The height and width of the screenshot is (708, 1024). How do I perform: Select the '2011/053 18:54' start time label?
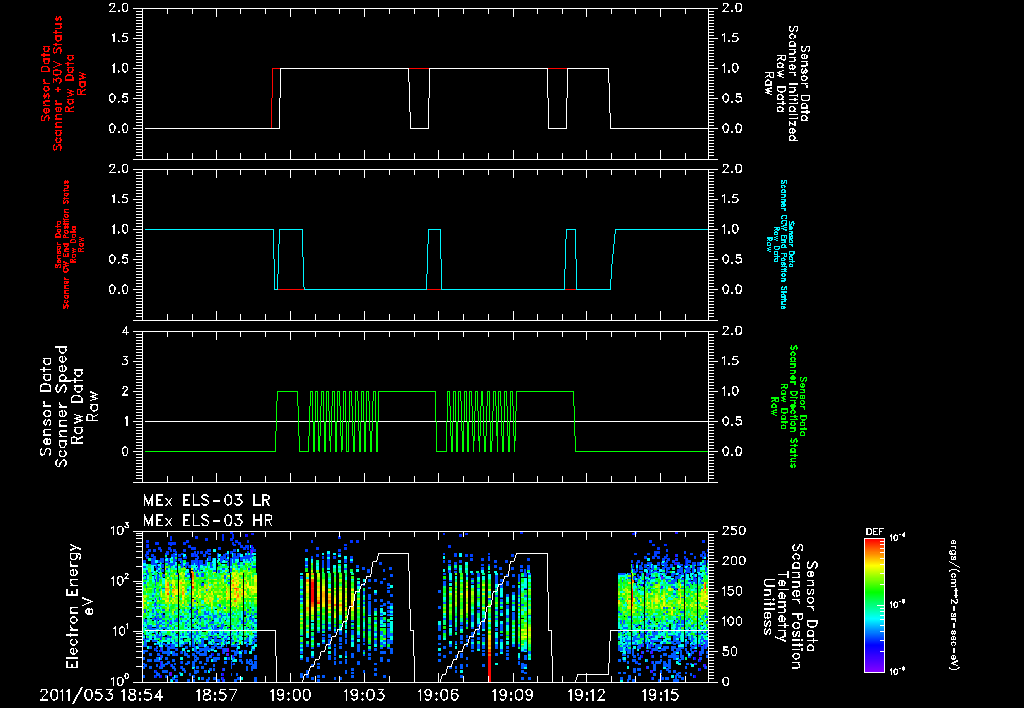point(101,695)
